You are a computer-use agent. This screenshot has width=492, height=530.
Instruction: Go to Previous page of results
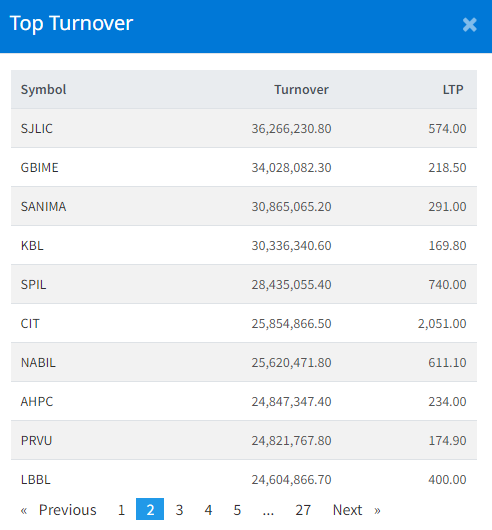(58, 509)
